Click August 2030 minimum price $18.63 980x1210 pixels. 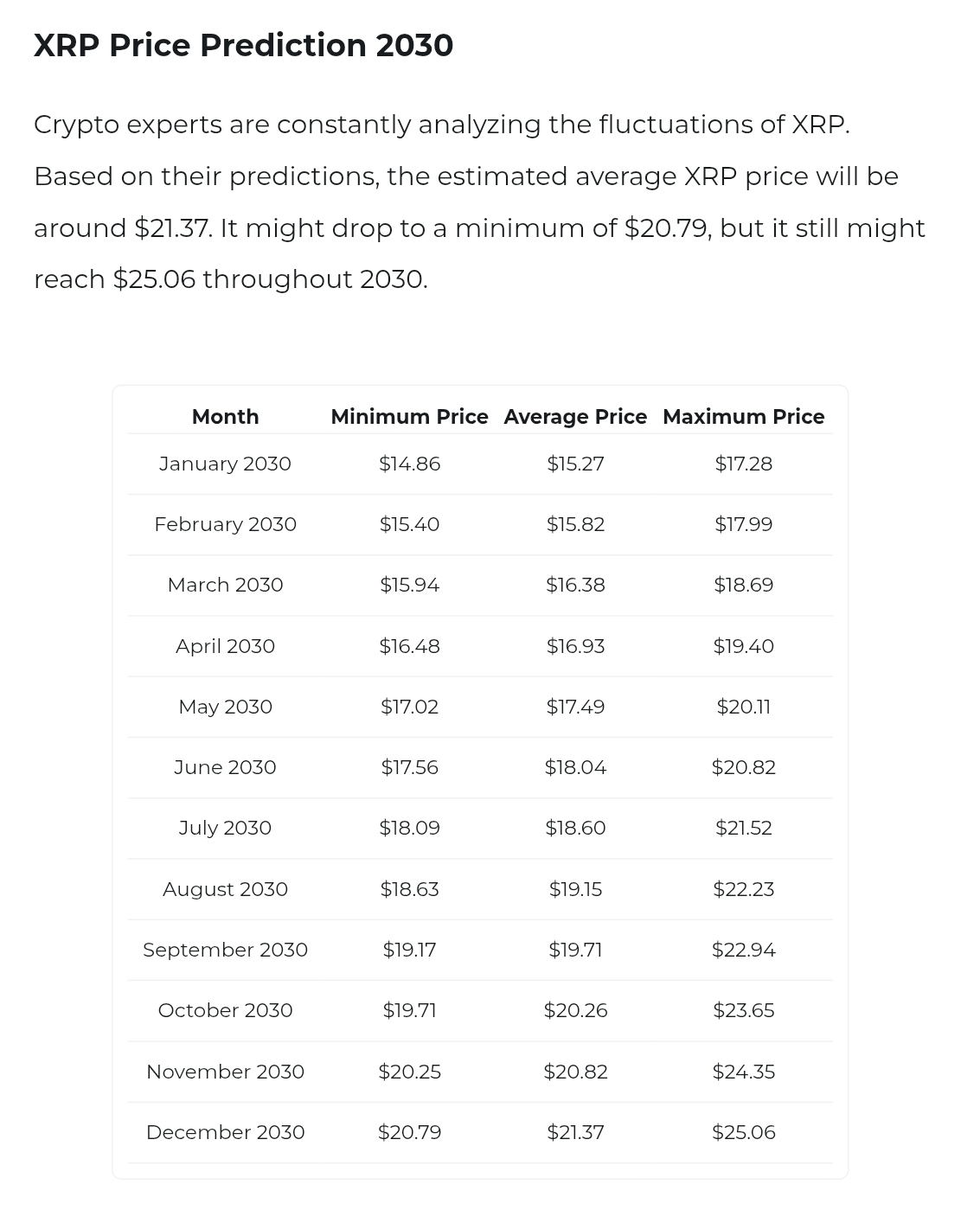(409, 889)
